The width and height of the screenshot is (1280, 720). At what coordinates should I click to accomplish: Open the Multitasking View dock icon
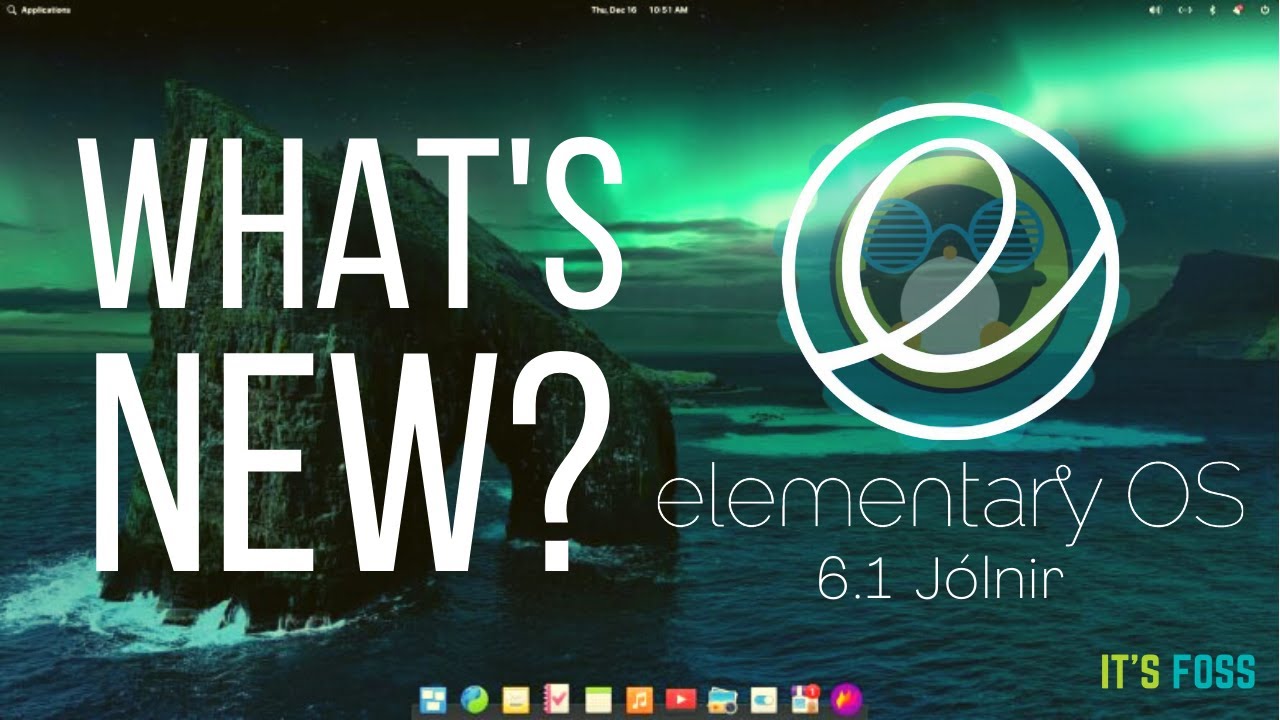433,698
